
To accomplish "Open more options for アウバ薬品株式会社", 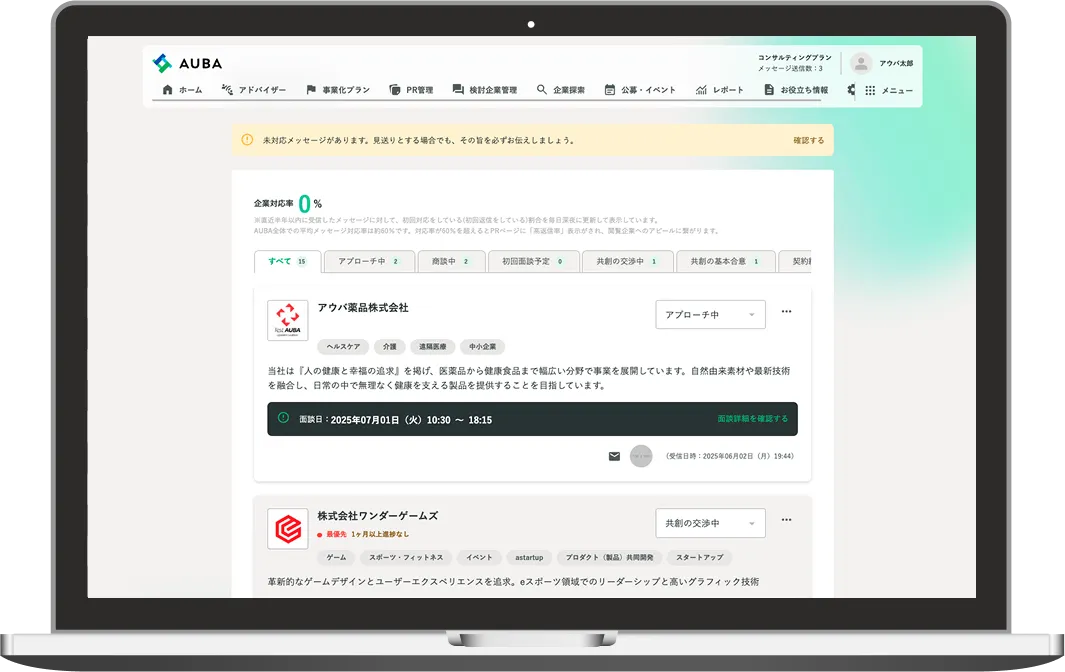I will point(786,312).
